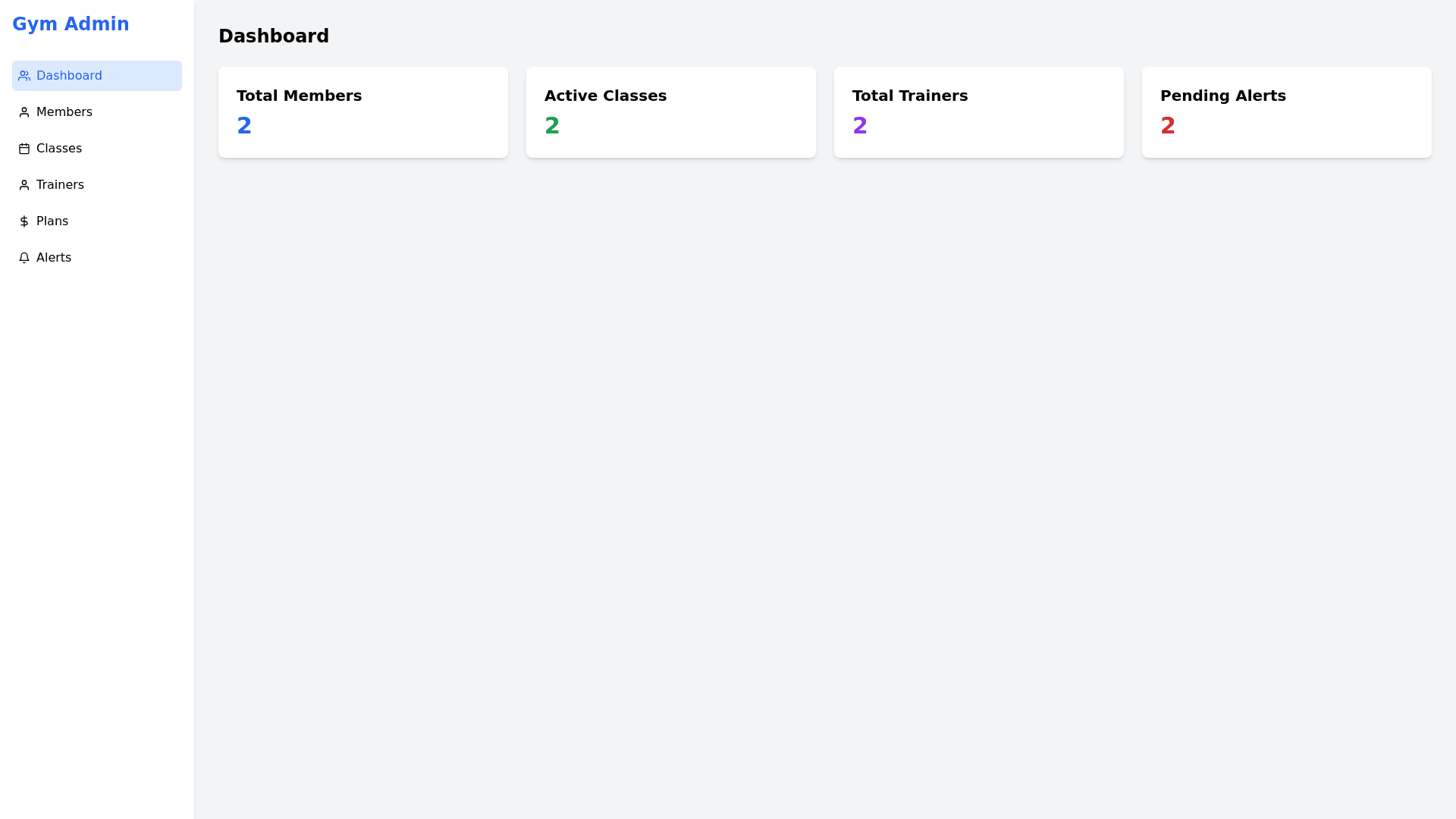Viewport: 1456px width, 819px height.
Task: Click the blue Total Members count
Action: 244,126
